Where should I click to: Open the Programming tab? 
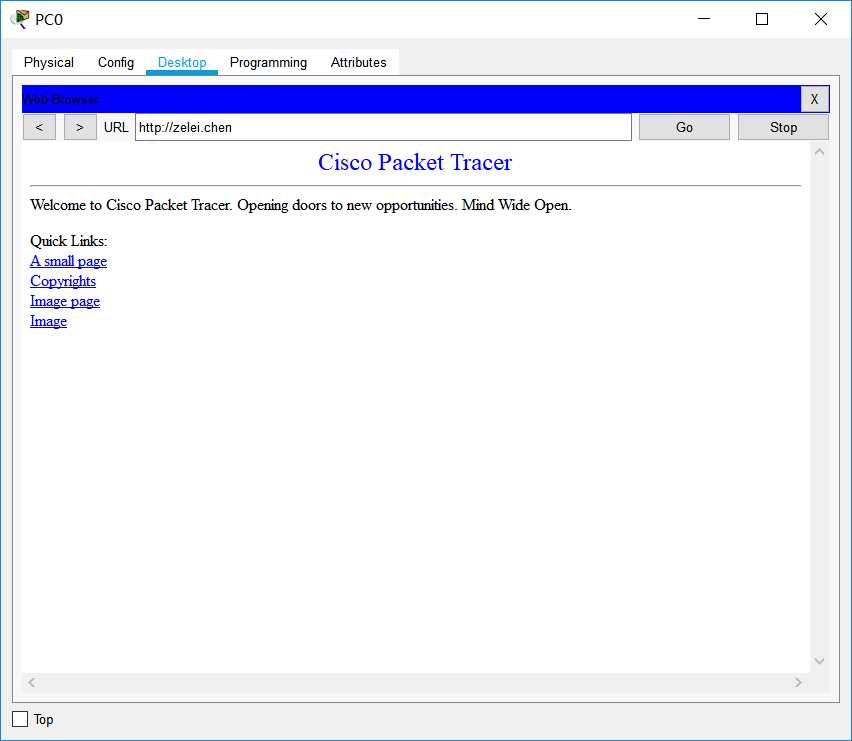pos(268,62)
